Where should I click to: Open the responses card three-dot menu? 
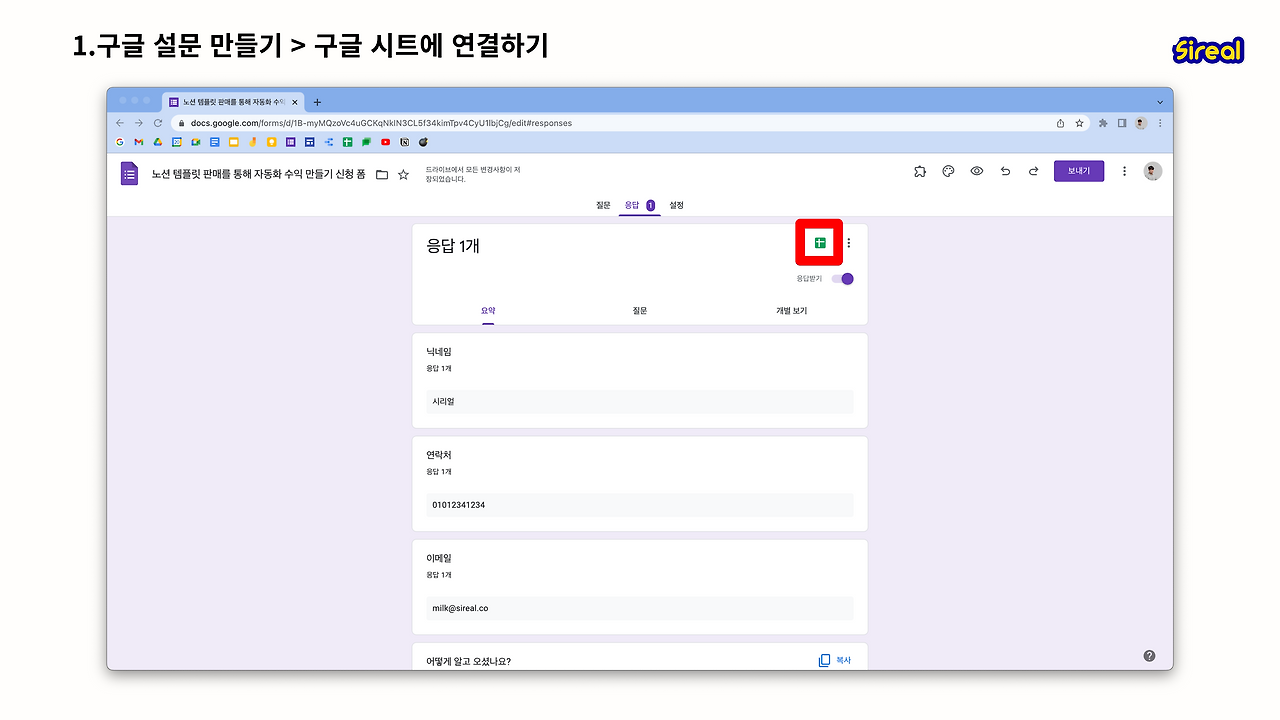point(849,243)
